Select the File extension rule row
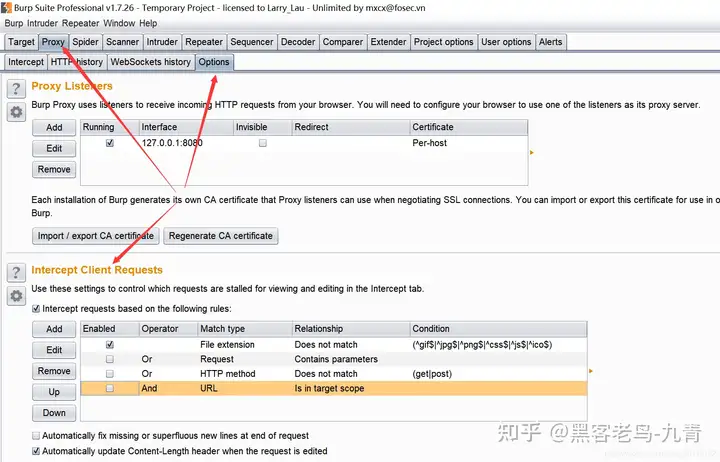This screenshot has height=462, width=720. point(334,344)
